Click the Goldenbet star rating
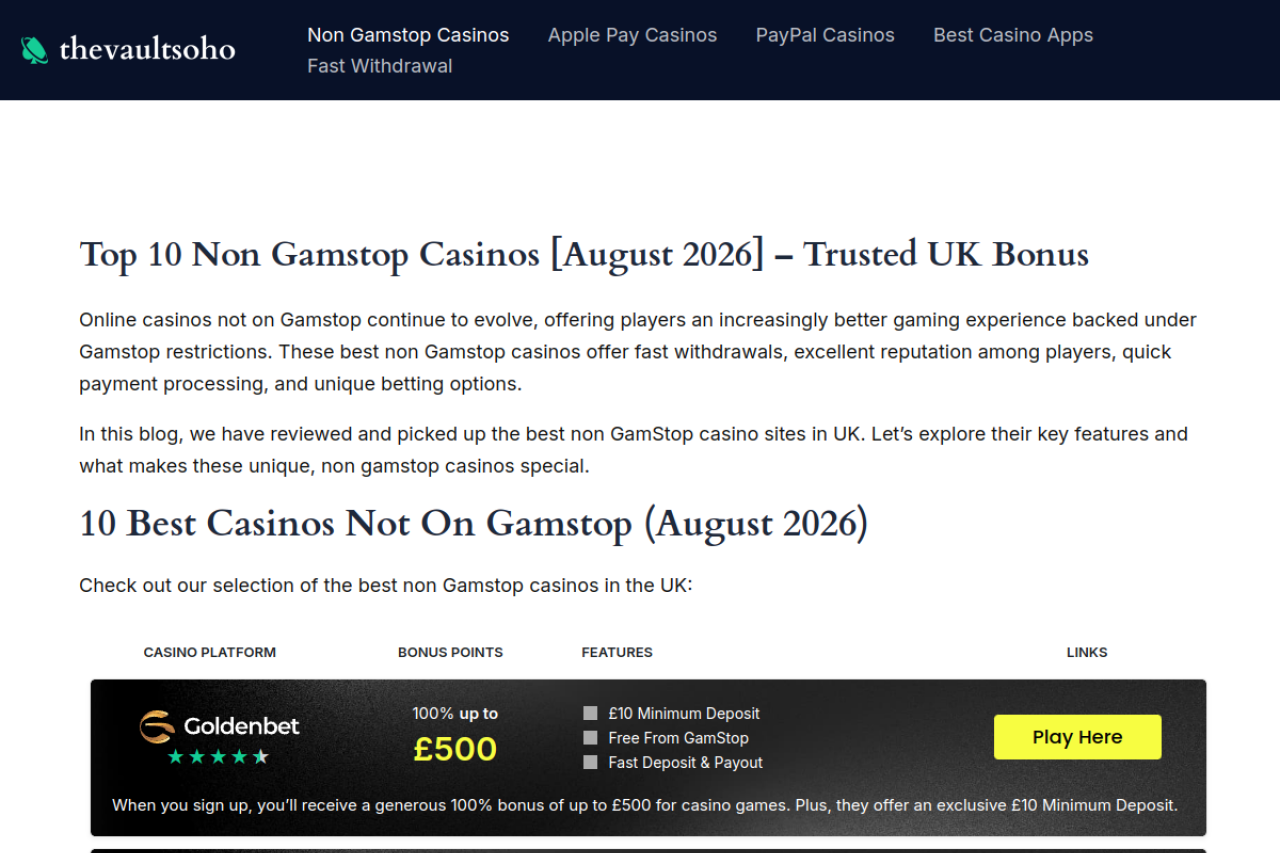Viewport: 1280px width, 853px height. point(218,757)
